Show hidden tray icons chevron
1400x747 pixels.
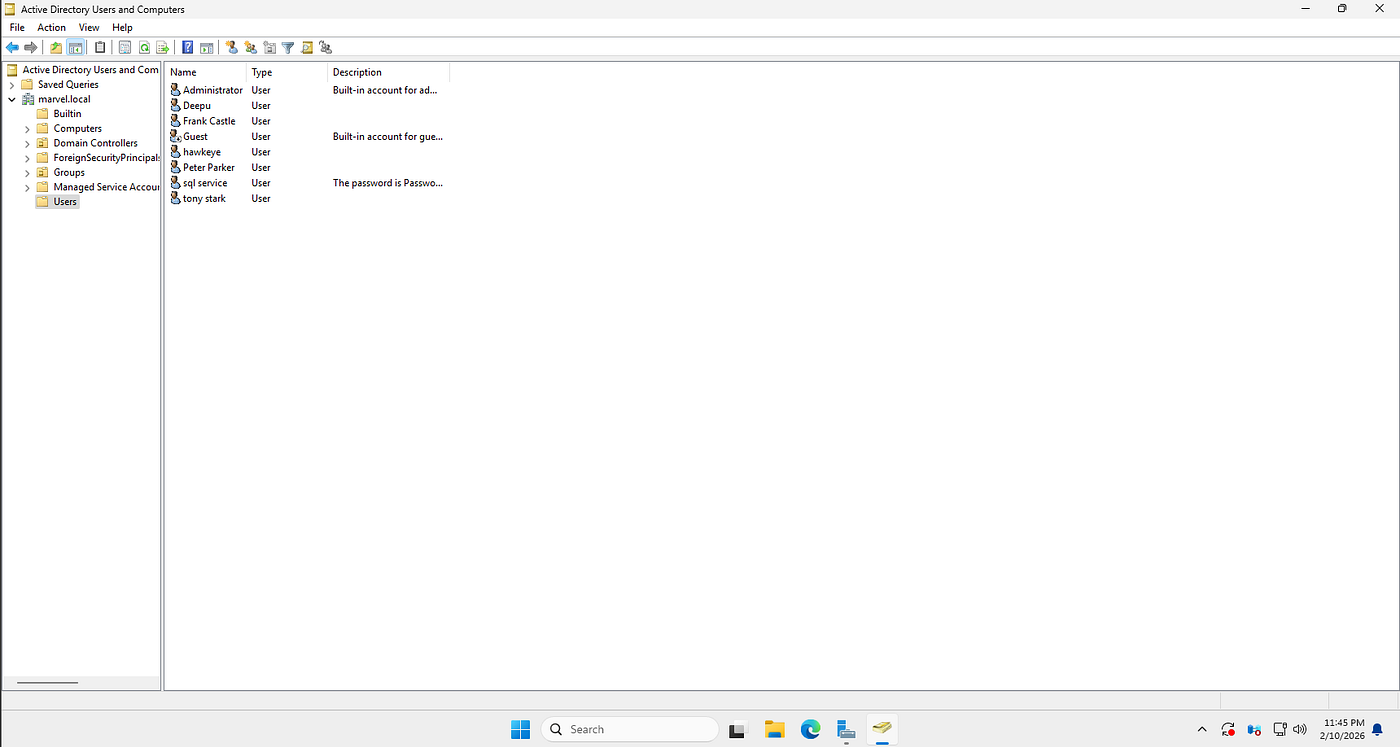click(x=1202, y=729)
